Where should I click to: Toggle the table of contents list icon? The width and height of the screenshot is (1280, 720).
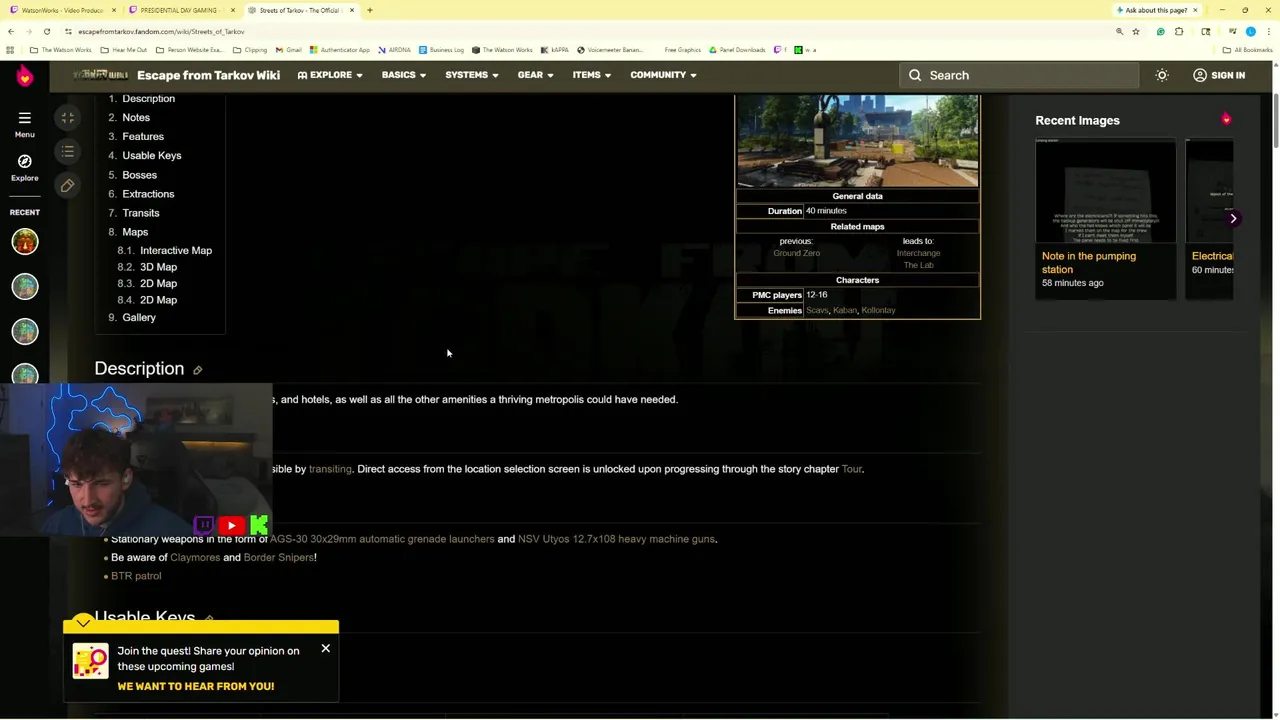(67, 152)
